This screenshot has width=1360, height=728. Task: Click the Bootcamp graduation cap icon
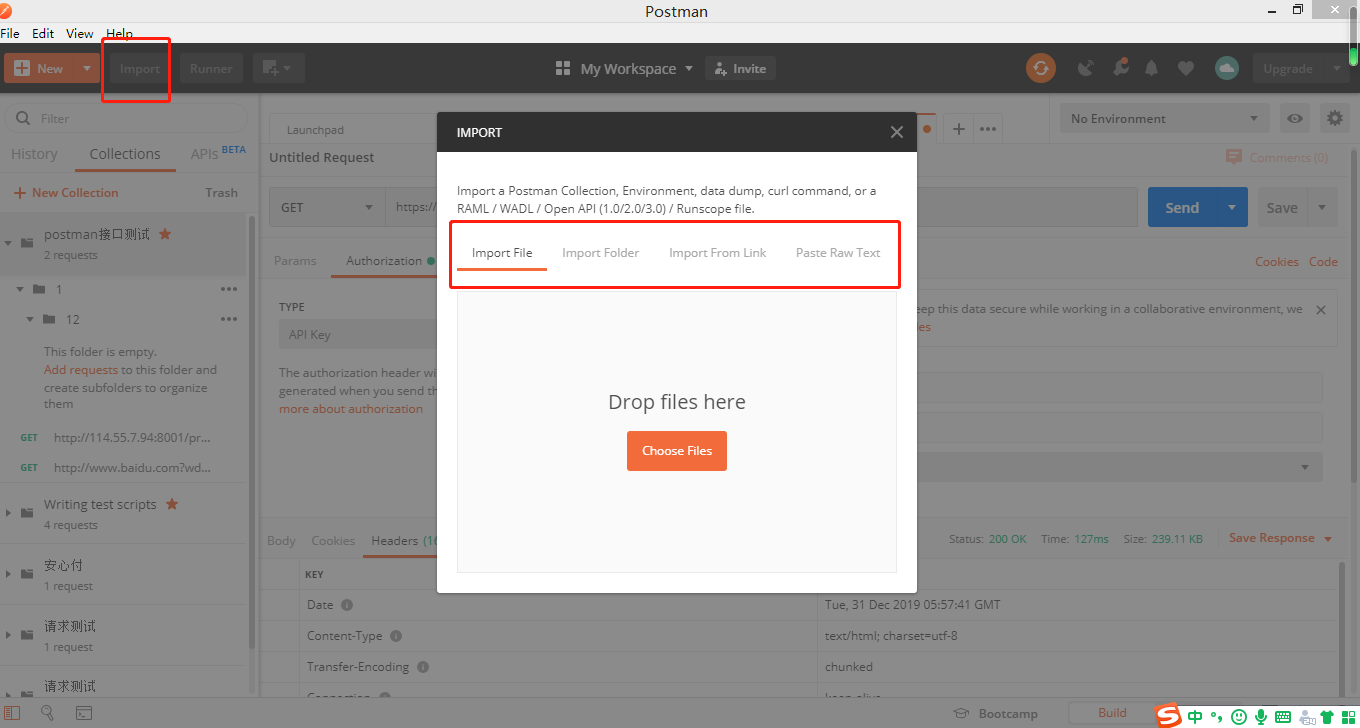[x=961, y=713]
